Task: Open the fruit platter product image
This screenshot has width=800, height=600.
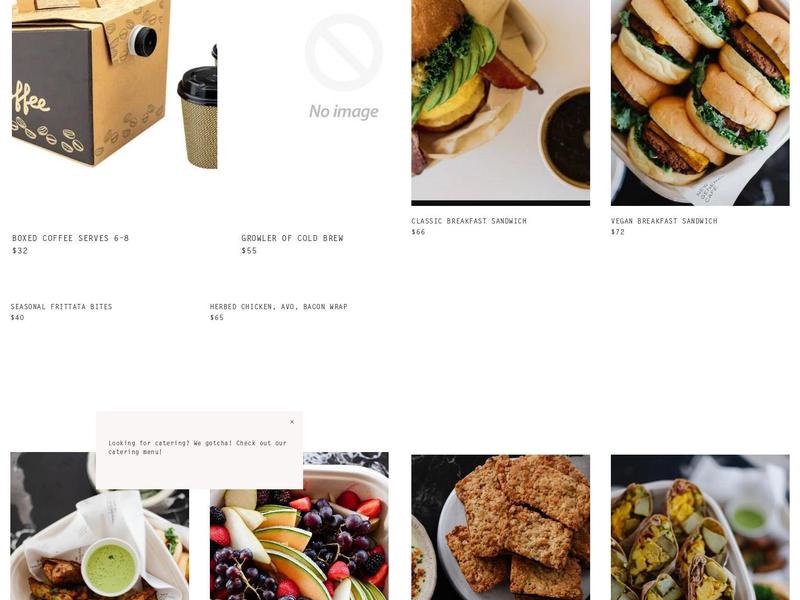Action: (299, 526)
